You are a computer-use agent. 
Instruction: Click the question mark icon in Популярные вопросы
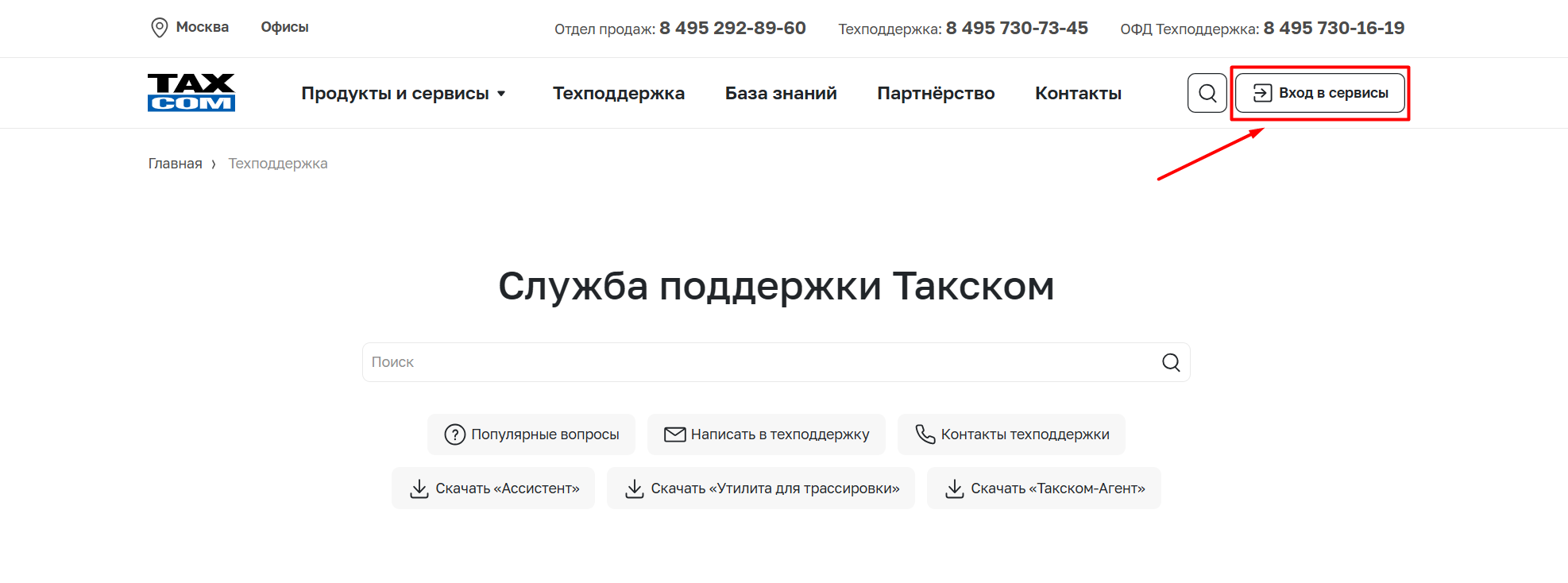coord(455,434)
